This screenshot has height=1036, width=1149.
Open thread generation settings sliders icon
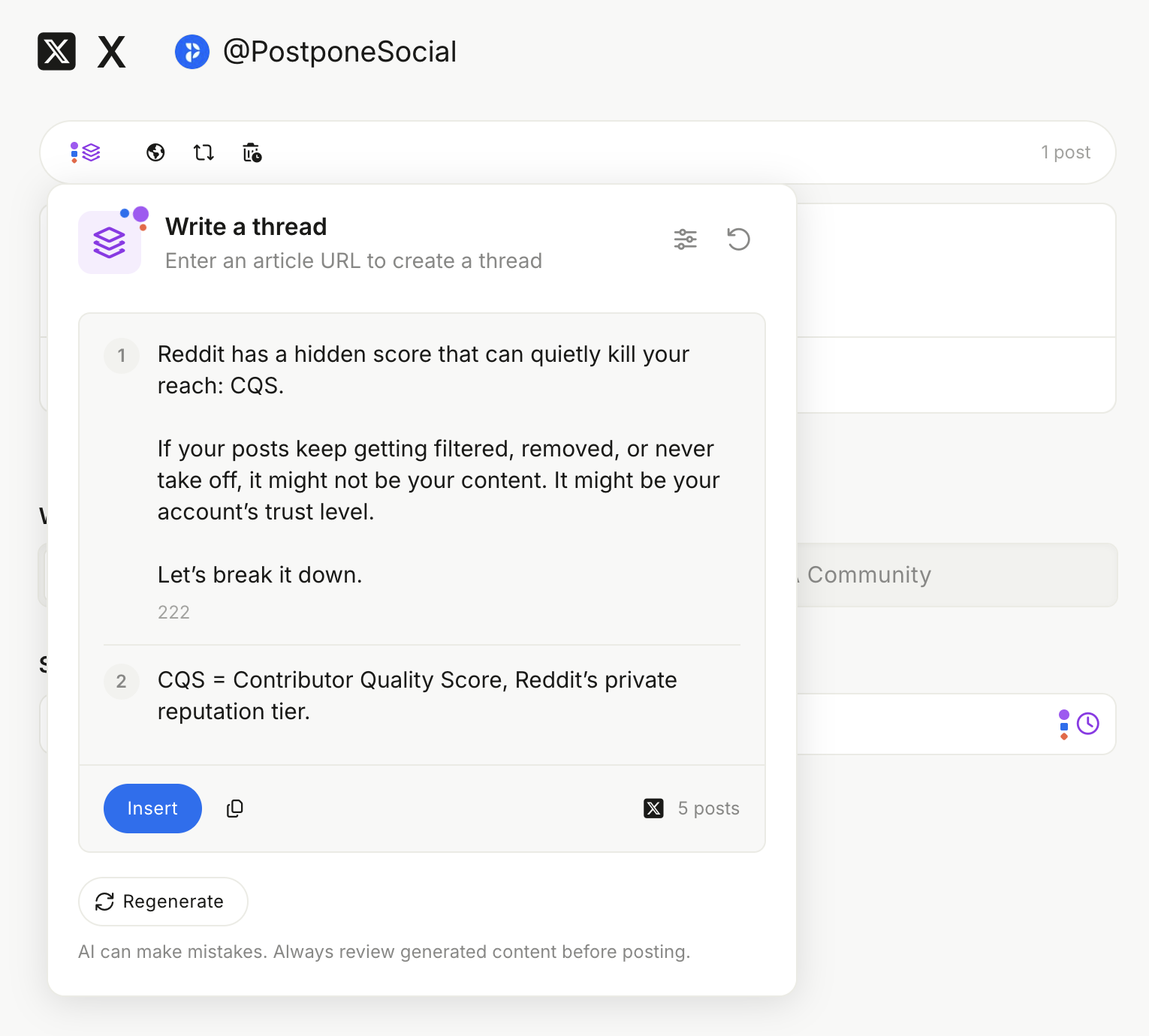point(685,239)
